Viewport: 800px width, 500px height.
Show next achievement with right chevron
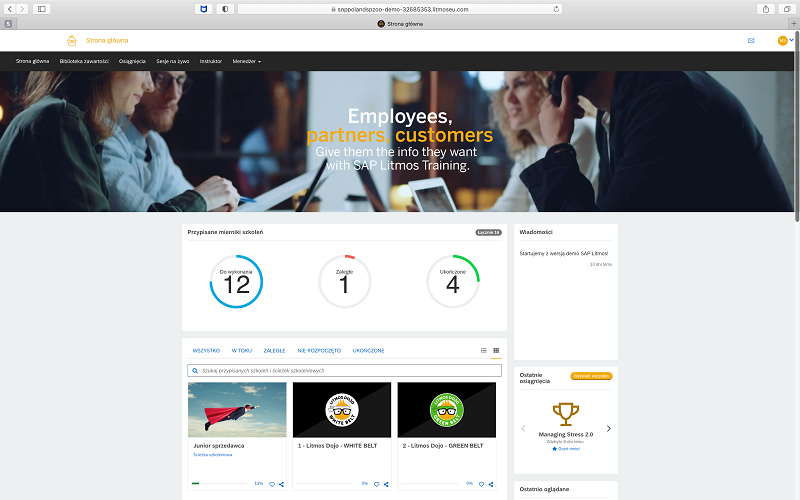point(609,429)
